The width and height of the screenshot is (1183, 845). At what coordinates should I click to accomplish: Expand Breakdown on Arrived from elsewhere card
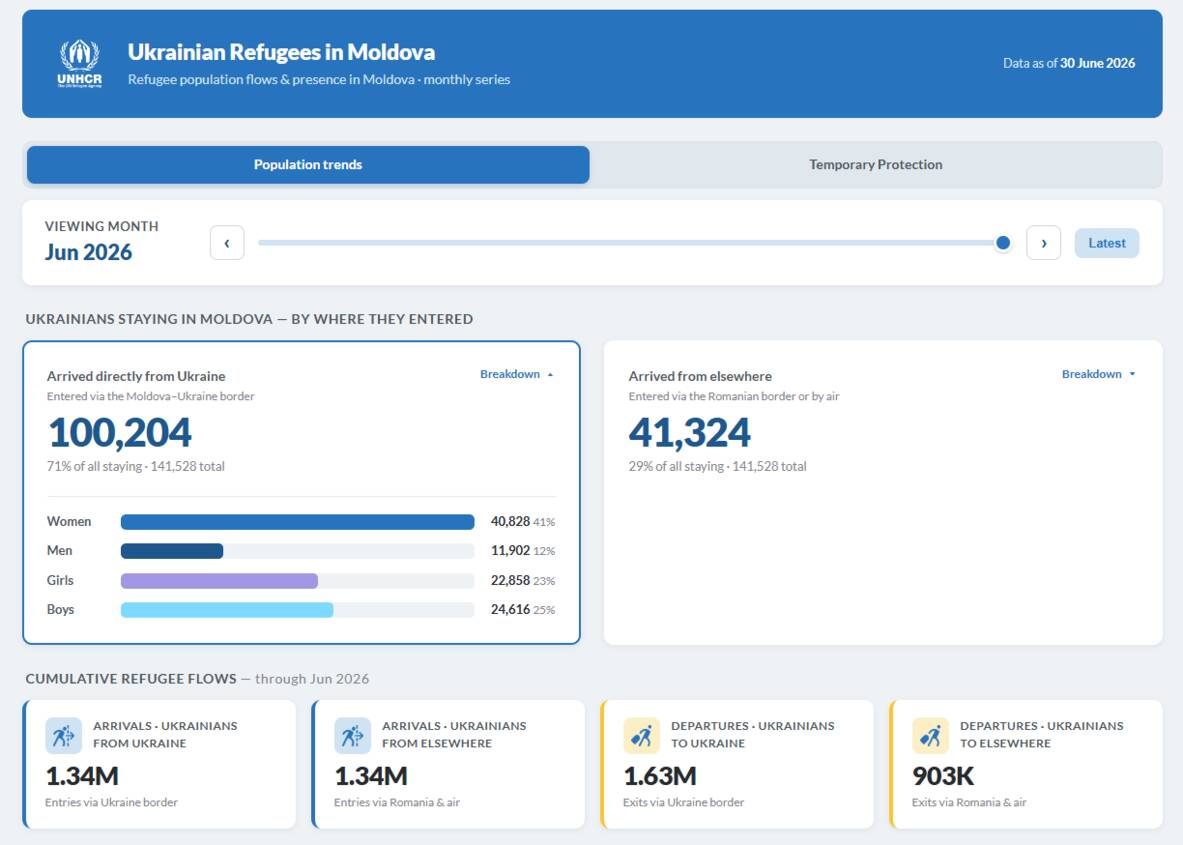coord(1098,374)
